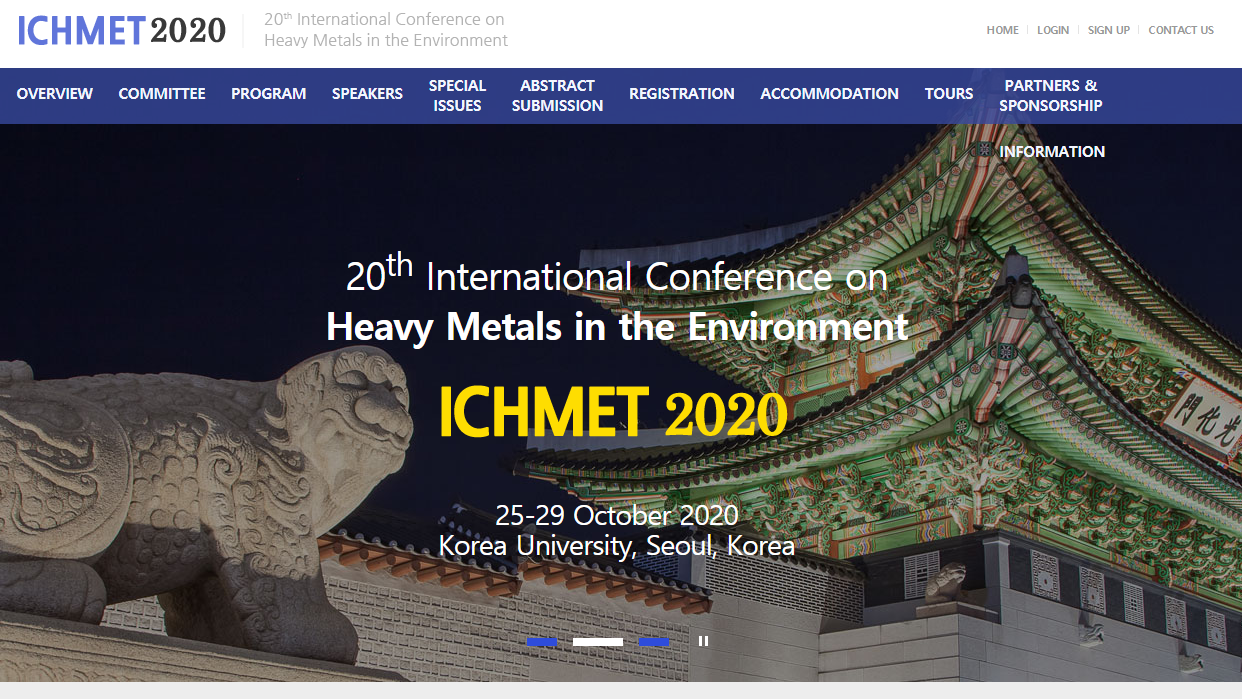Click the header conference title text
This screenshot has height=699, width=1242.
[386, 30]
